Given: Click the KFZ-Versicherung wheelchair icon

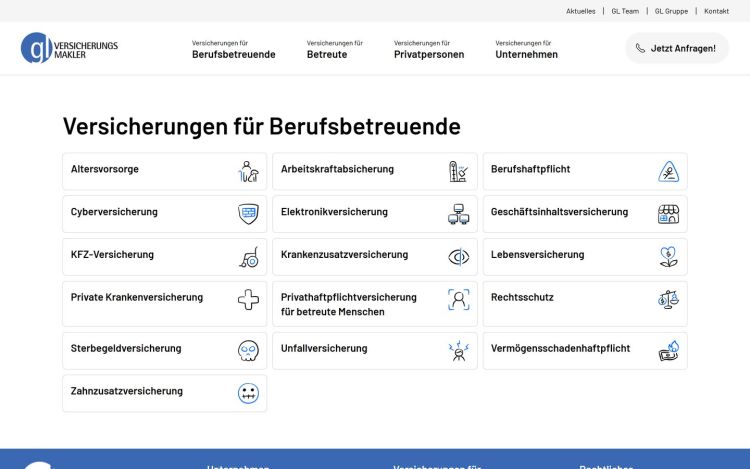Looking at the screenshot, I should point(248,257).
